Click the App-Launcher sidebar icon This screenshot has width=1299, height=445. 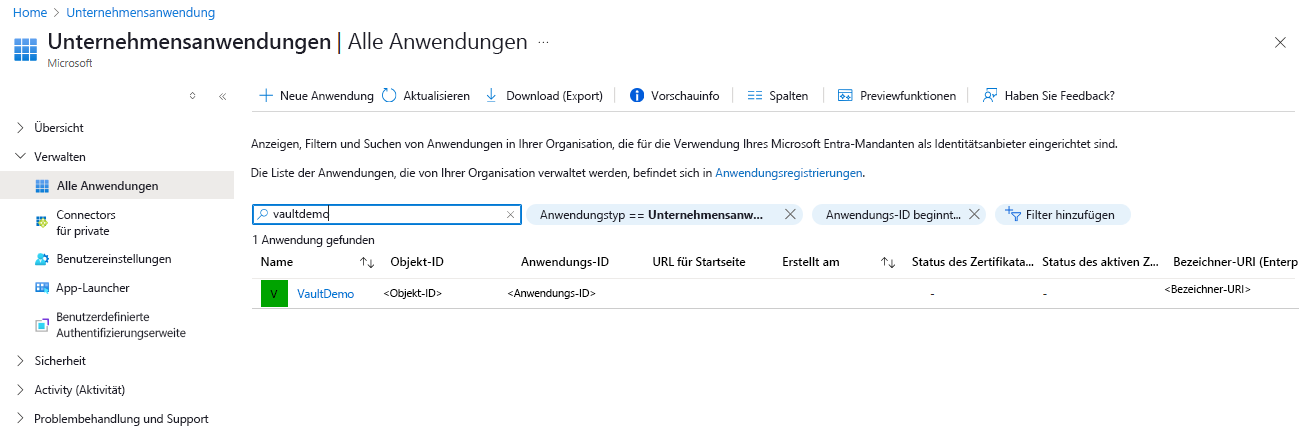42,288
